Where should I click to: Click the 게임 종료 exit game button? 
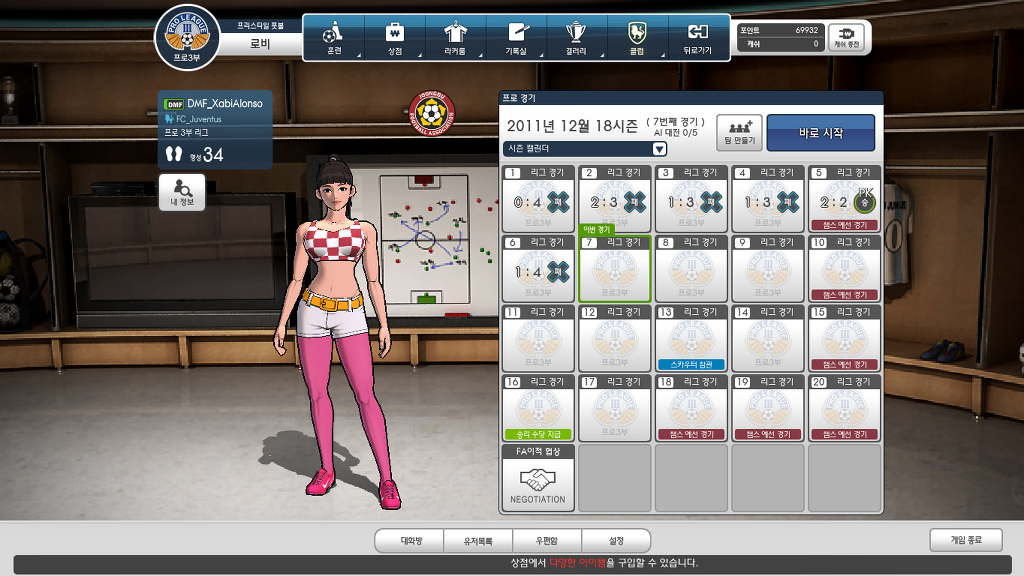pos(965,540)
